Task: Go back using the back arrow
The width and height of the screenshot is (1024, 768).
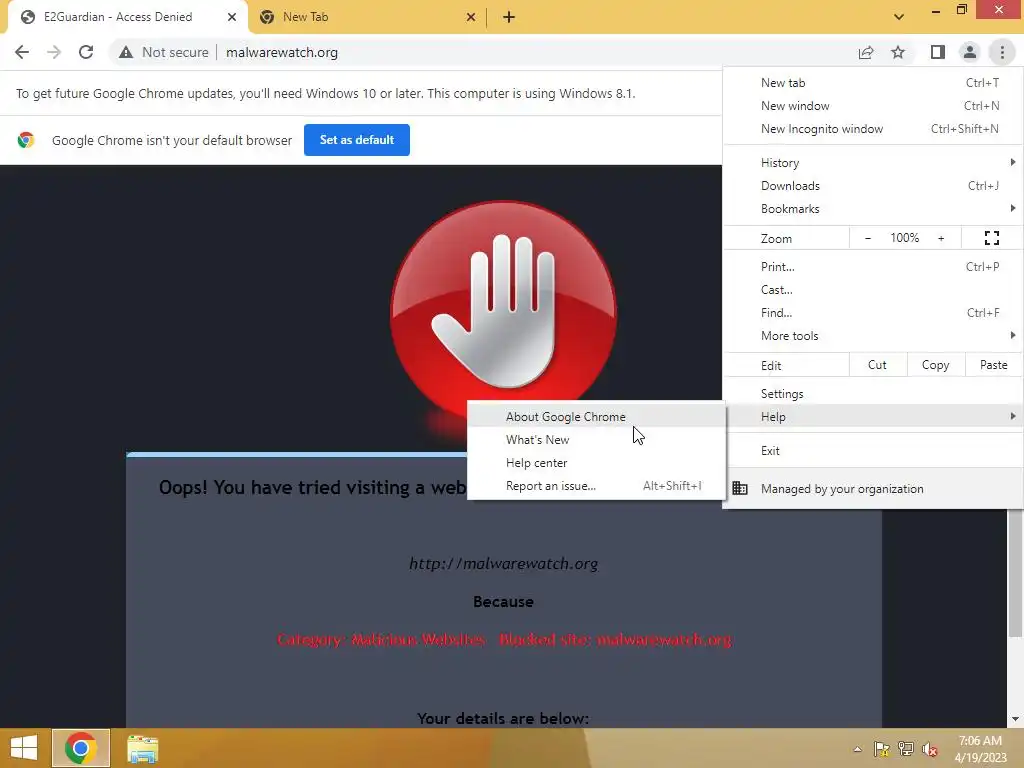Action: point(22,52)
